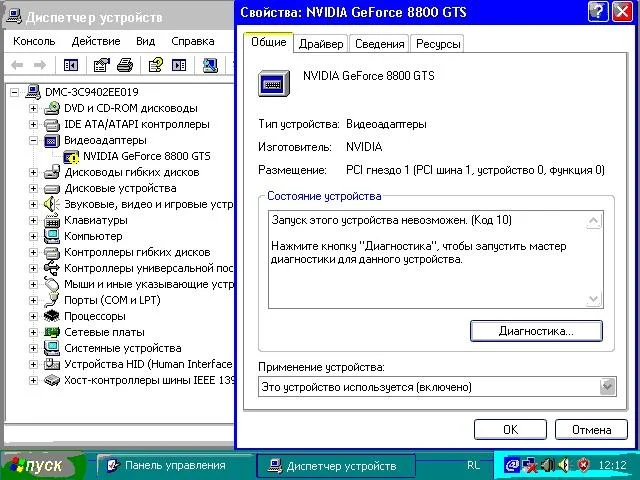Click the Мыши и иные указывающие mouse icon

(x=52, y=284)
